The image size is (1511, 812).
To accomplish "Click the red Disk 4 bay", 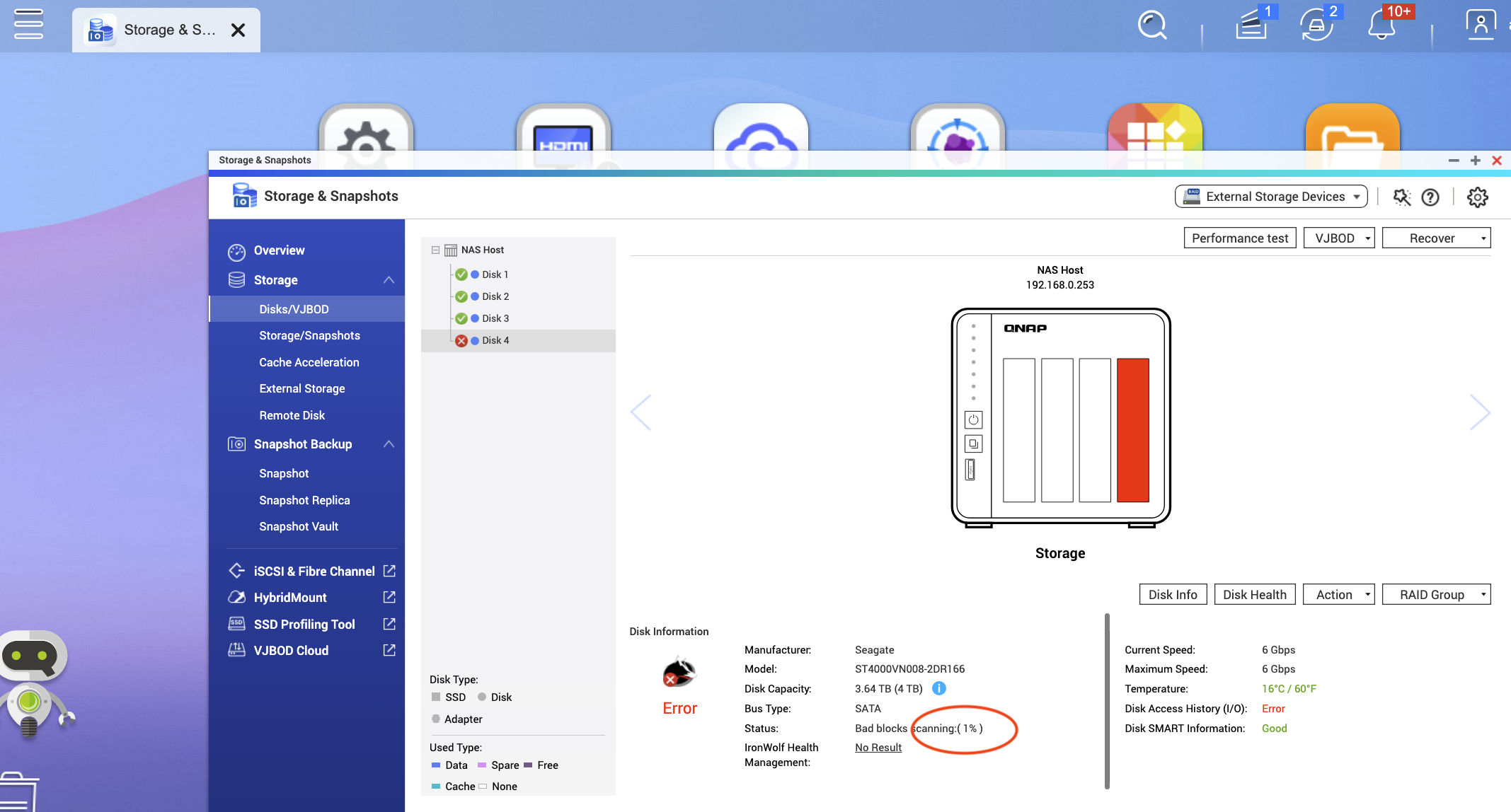I will [1132, 430].
